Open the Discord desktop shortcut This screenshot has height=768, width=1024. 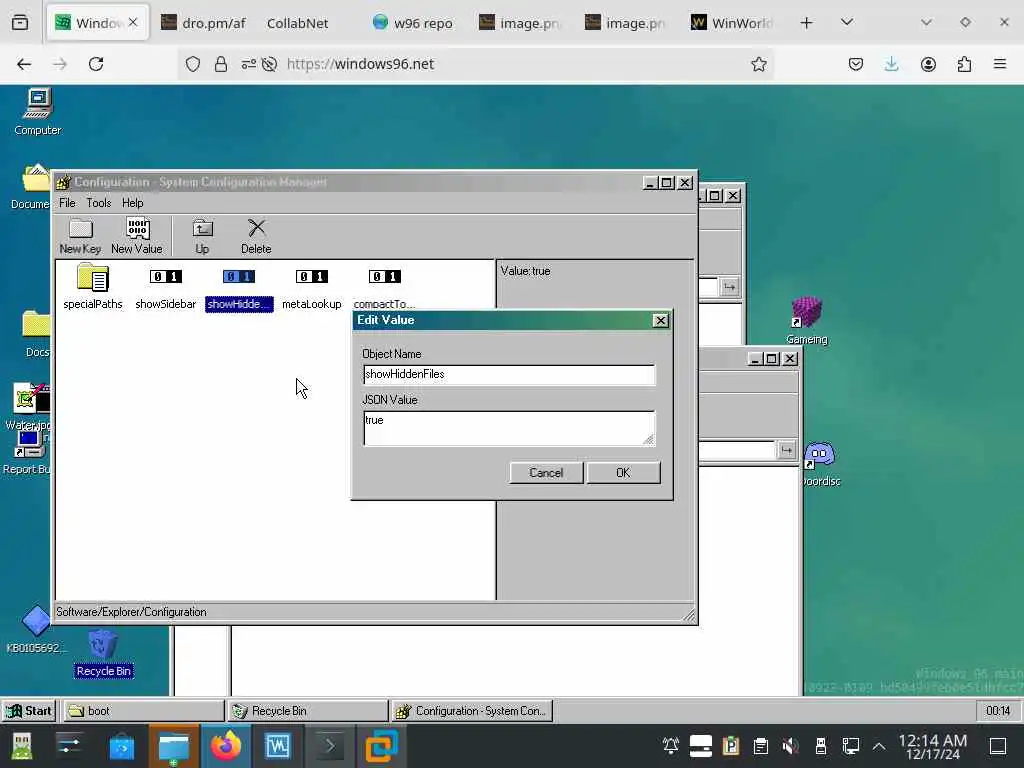pos(820,464)
